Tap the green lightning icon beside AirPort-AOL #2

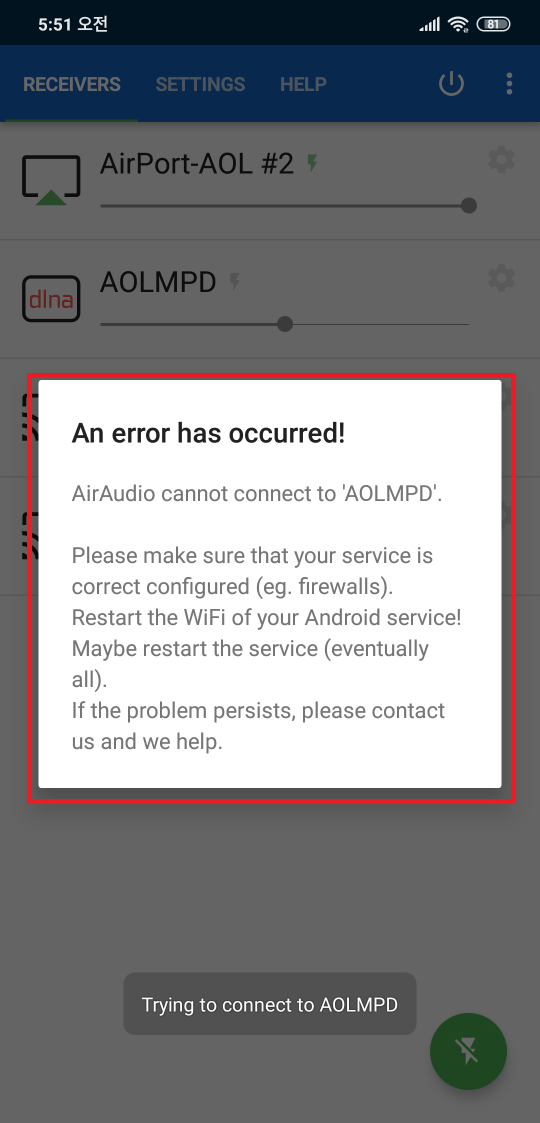tap(312, 164)
